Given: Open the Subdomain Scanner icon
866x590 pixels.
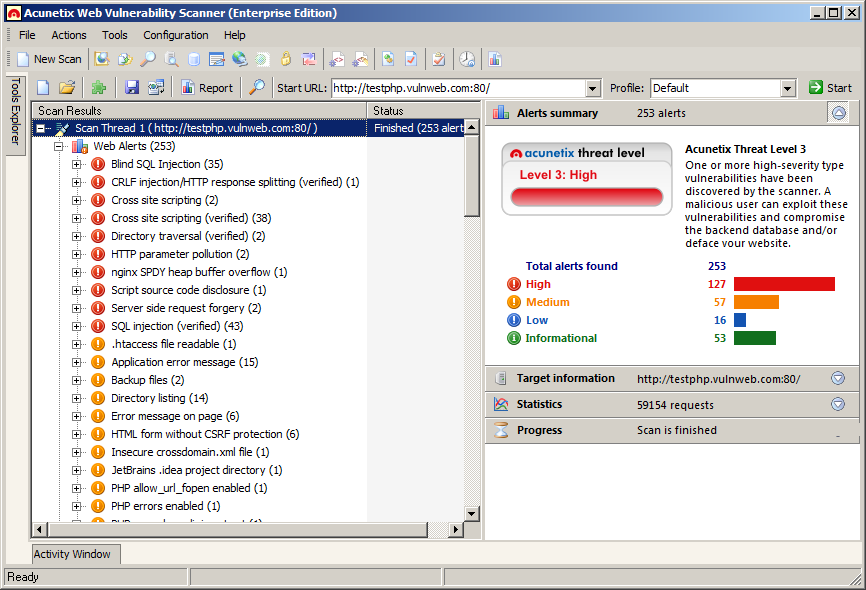Looking at the screenshot, I should pyautogui.click(x=172, y=59).
